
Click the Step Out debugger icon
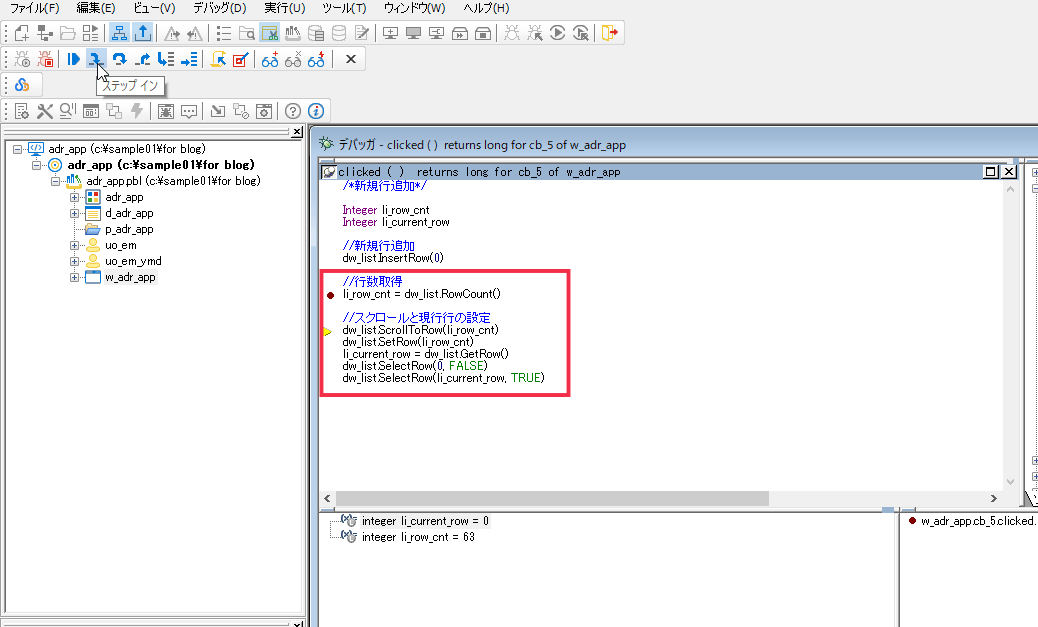(142, 59)
